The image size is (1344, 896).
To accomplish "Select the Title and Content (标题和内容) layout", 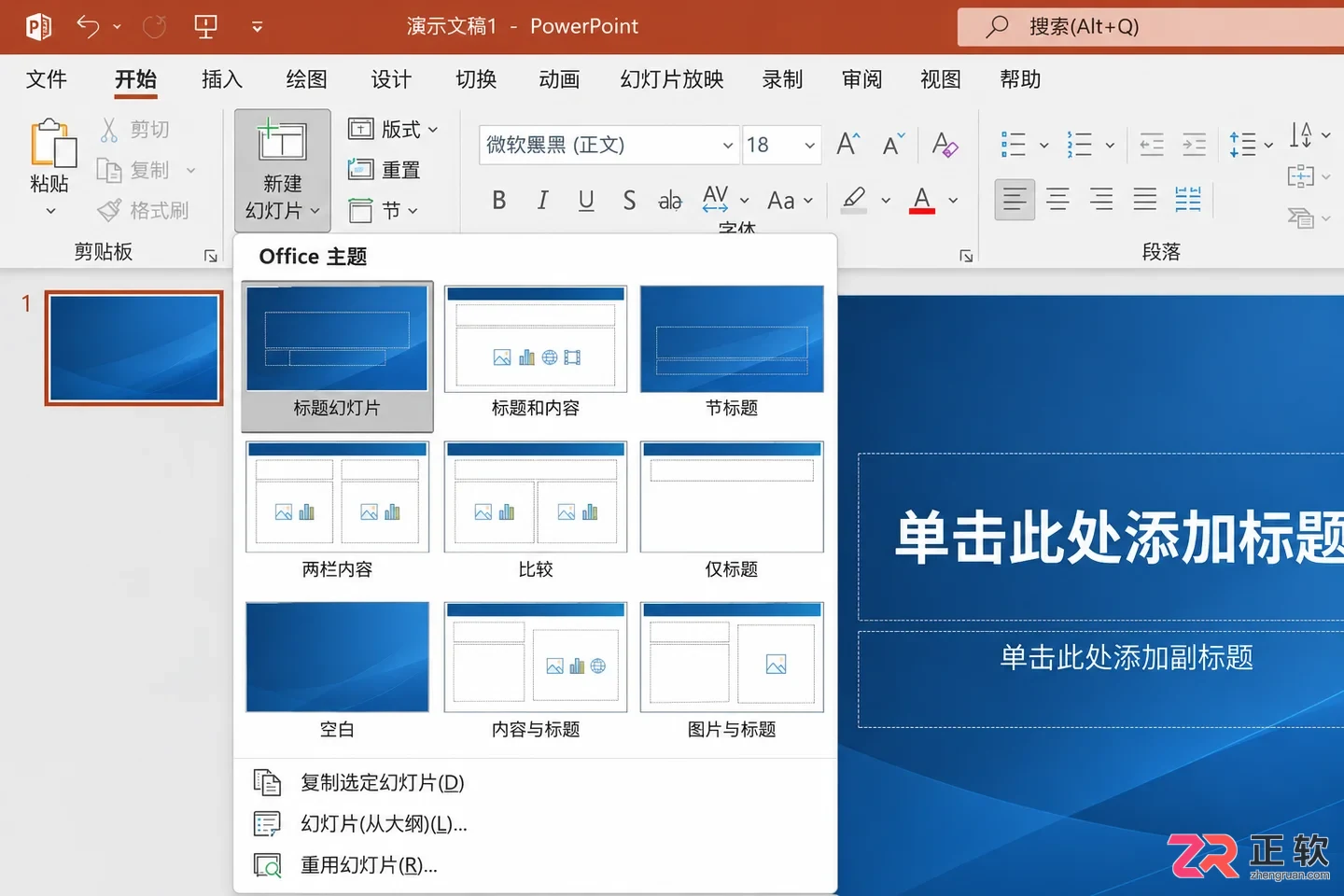I will (x=536, y=352).
